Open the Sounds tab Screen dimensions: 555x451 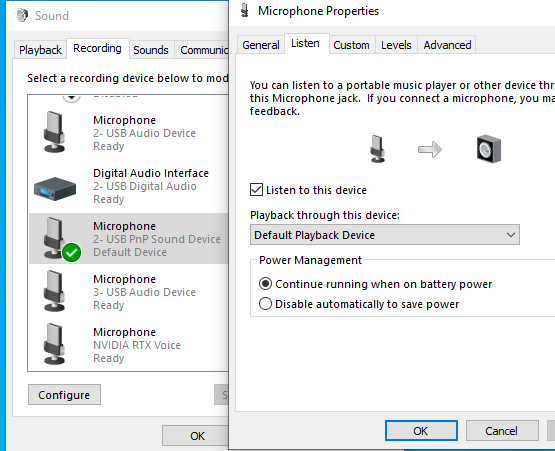[151, 50]
